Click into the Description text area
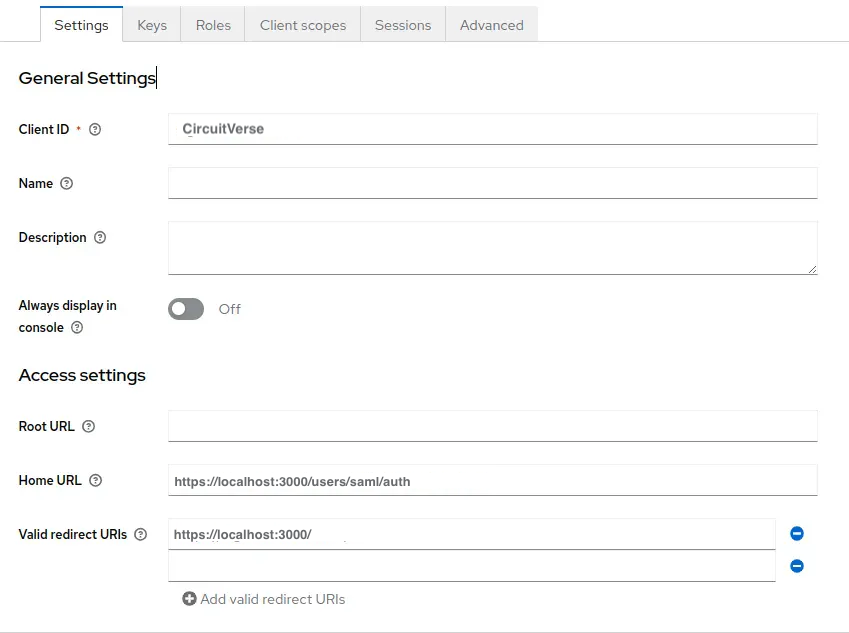 tap(492, 248)
